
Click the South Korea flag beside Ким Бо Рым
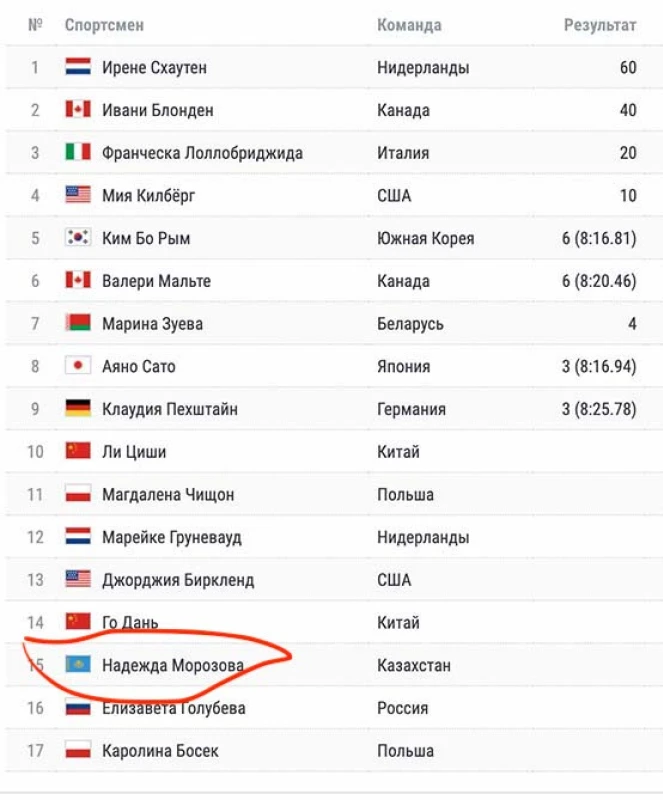click(78, 238)
